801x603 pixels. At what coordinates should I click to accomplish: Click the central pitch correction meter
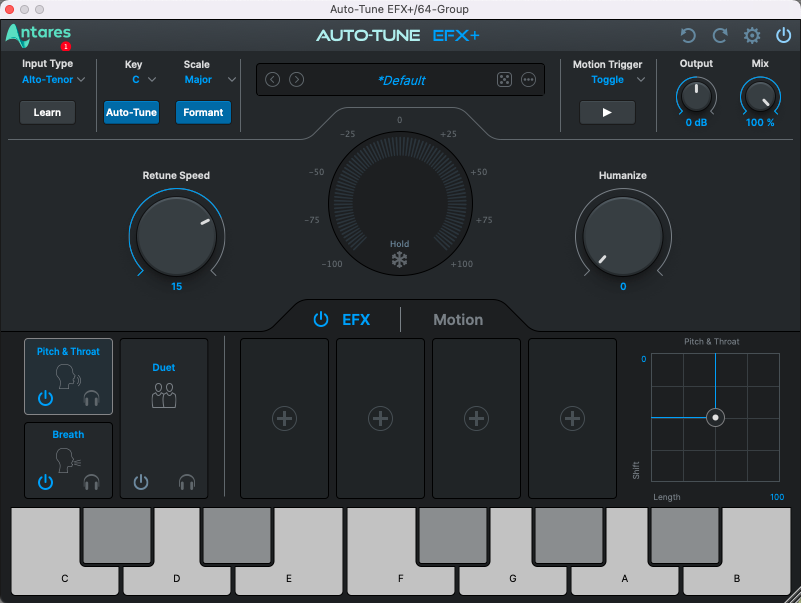(x=400, y=203)
